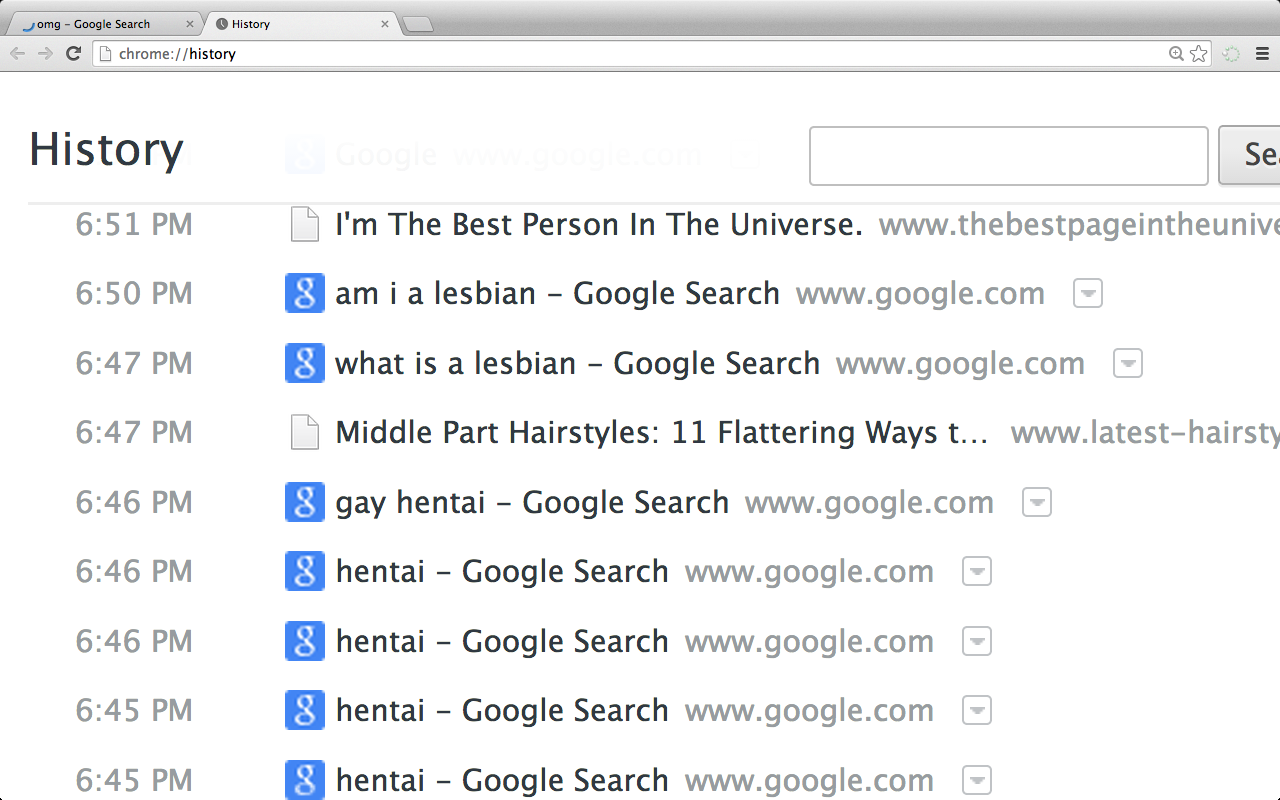This screenshot has width=1280, height=800.
Task: Click Google favicon of "what is a lesbian" row
Action: (305, 363)
